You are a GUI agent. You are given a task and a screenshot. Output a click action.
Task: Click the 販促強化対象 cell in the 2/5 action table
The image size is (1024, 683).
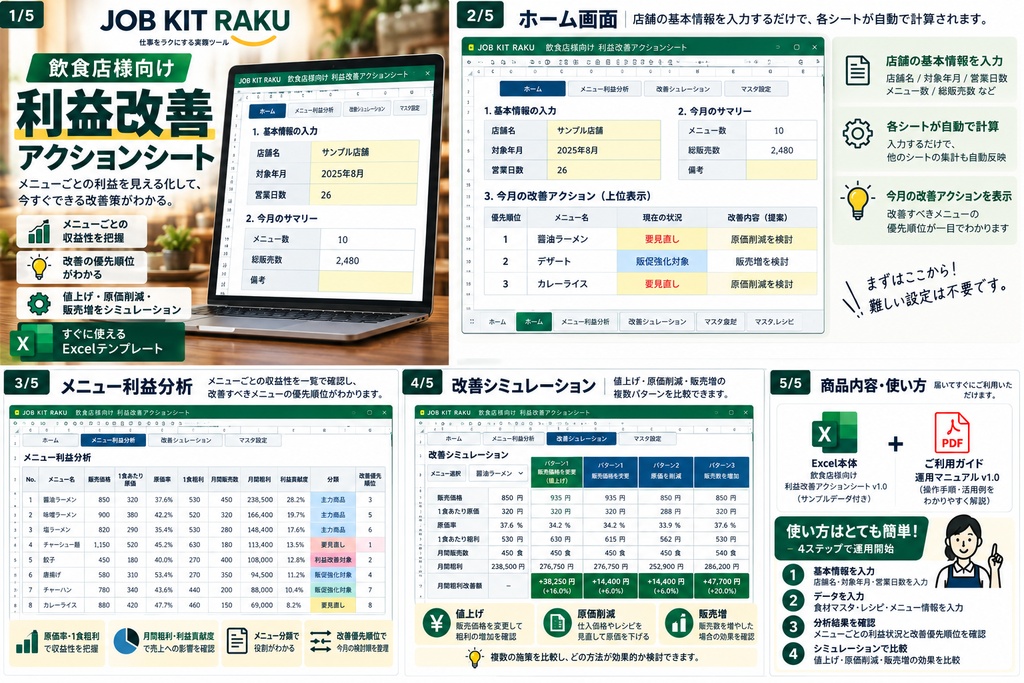click(662, 261)
